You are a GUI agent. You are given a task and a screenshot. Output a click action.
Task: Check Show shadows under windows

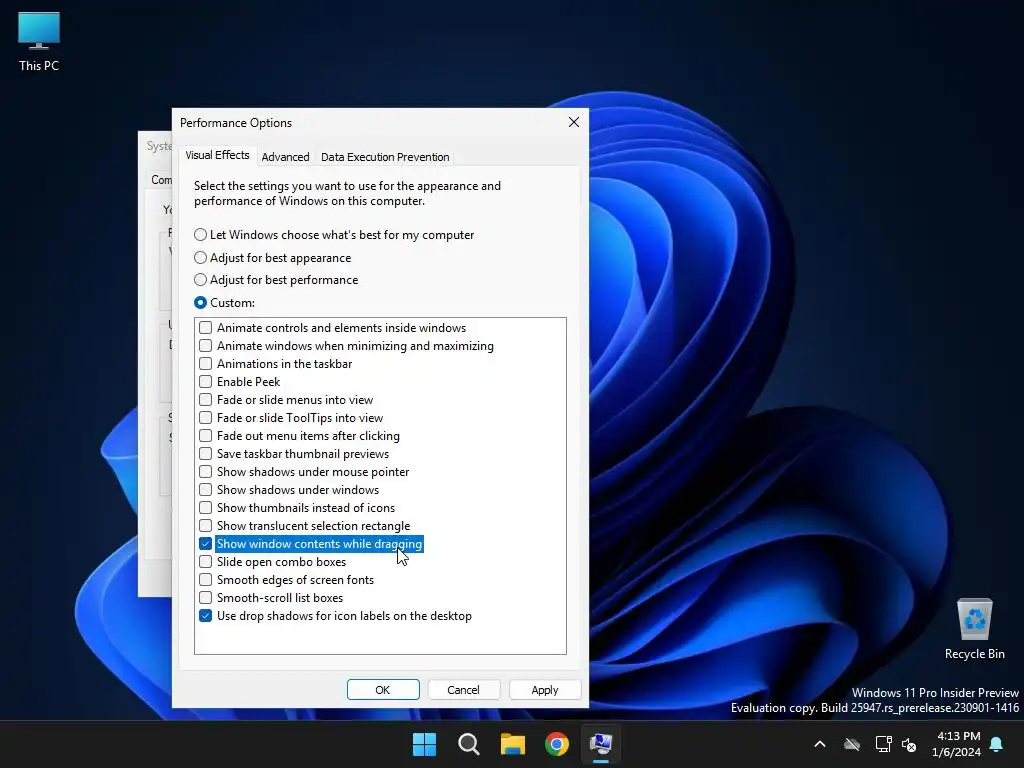[205, 489]
